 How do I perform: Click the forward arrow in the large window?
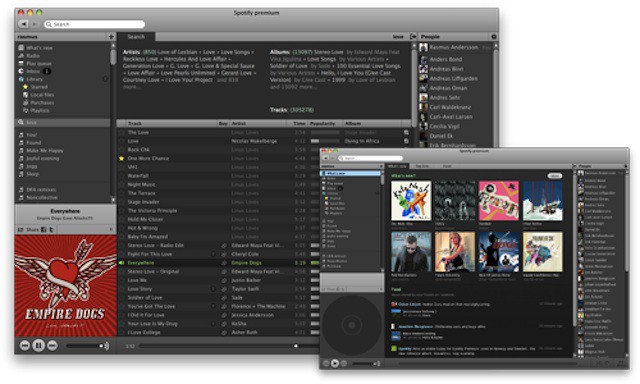click(34, 24)
